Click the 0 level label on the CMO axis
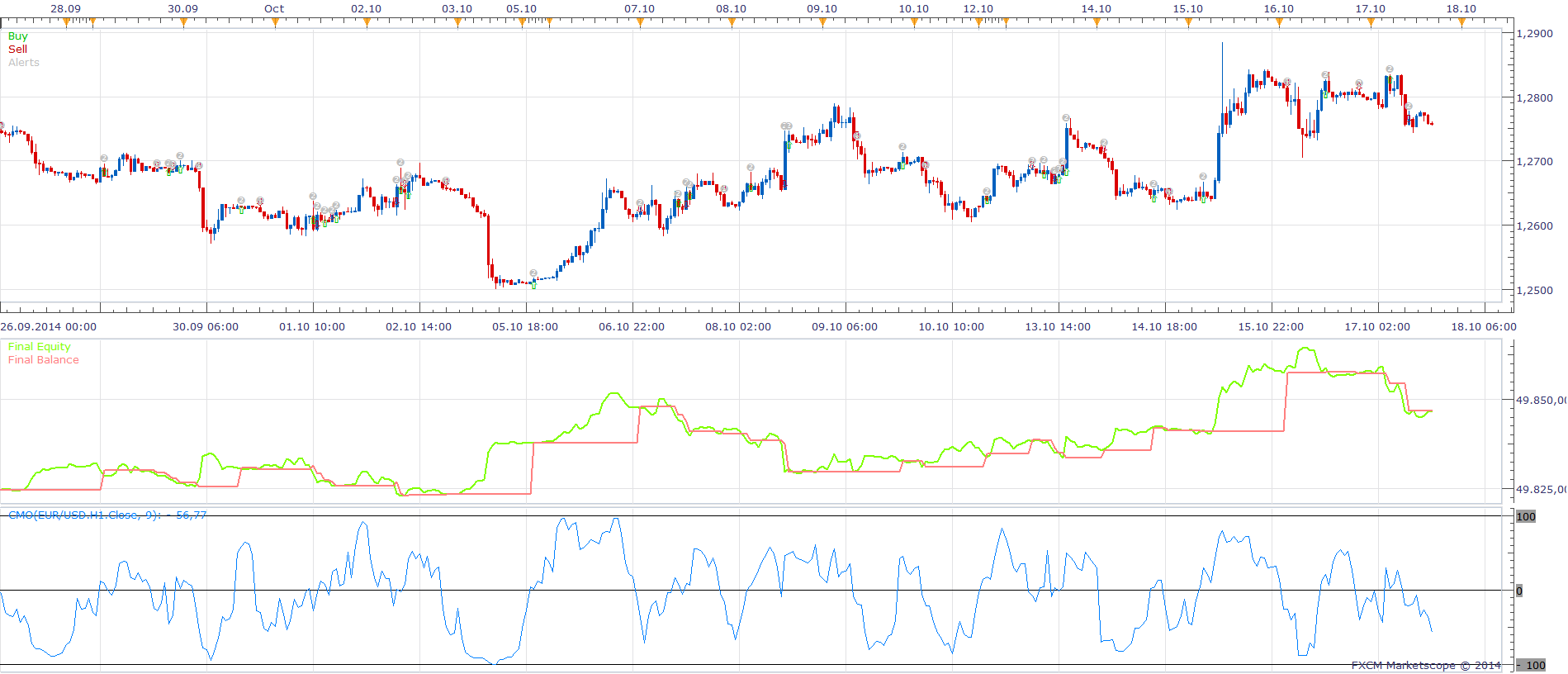This screenshot has width=1568, height=674. point(1519,591)
